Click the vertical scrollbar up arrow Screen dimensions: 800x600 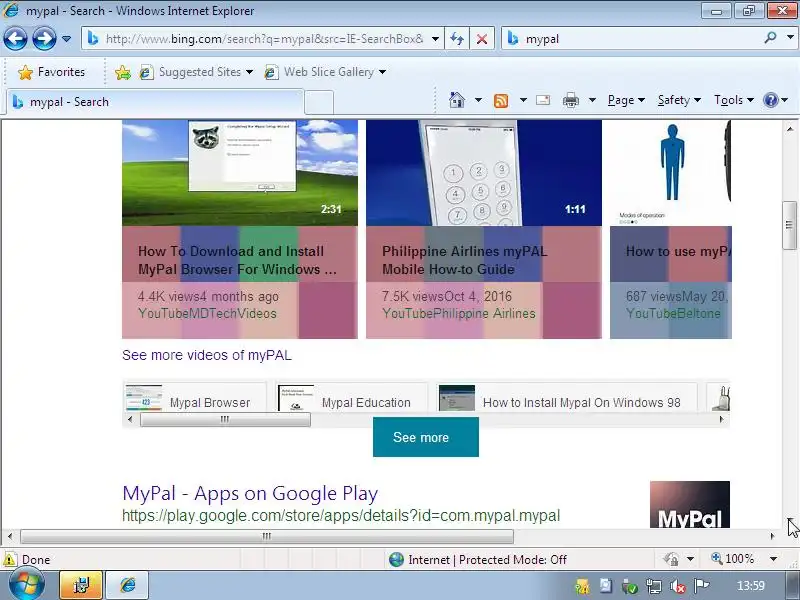tap(790, 129)
